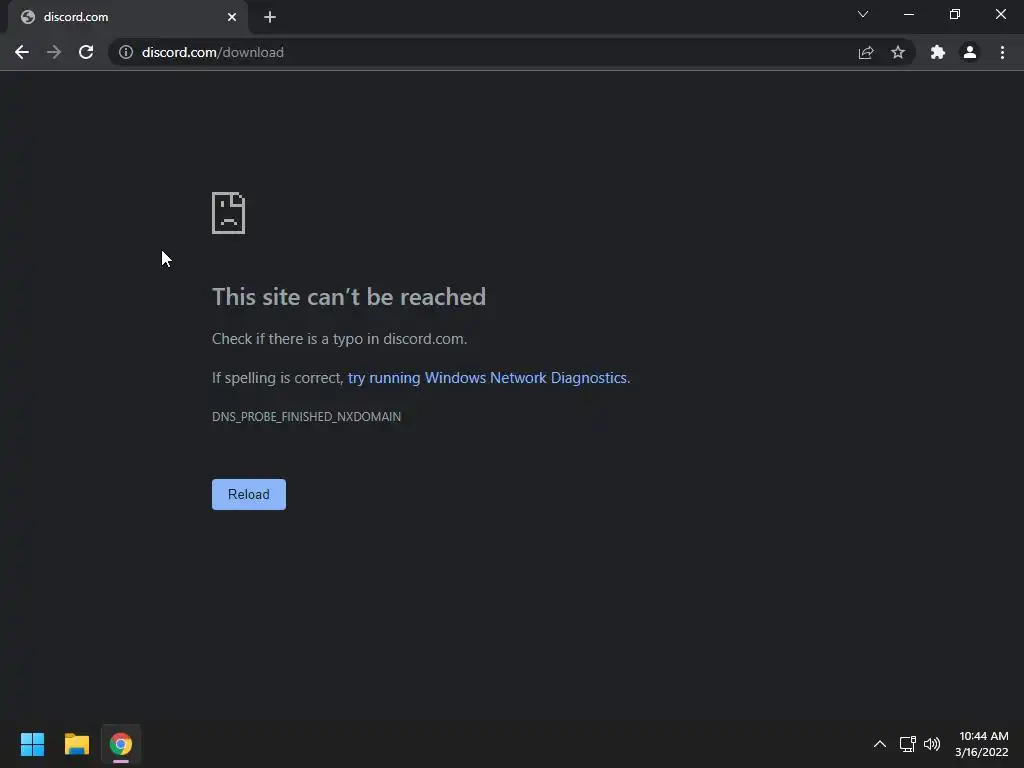Image resolution: width=1024 pixels, height=768 pixels.
Task: Open the volume speaker tray icon
Action: point(932,744)
